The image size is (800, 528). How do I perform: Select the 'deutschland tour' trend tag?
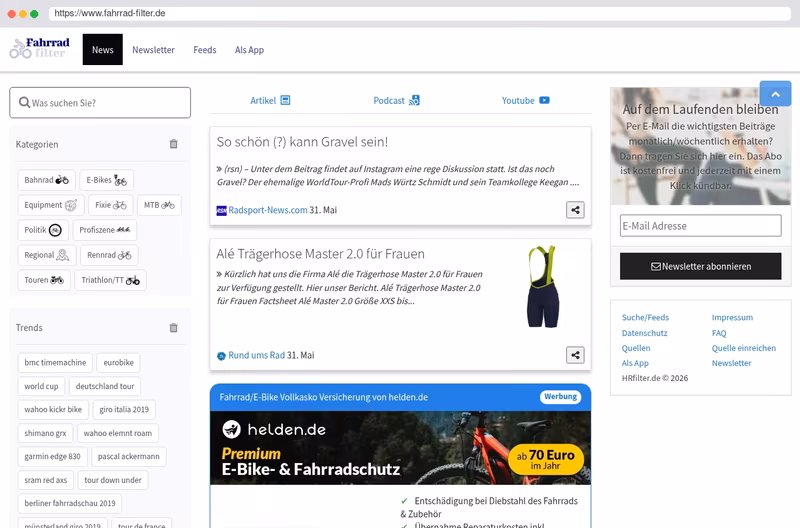105,386
